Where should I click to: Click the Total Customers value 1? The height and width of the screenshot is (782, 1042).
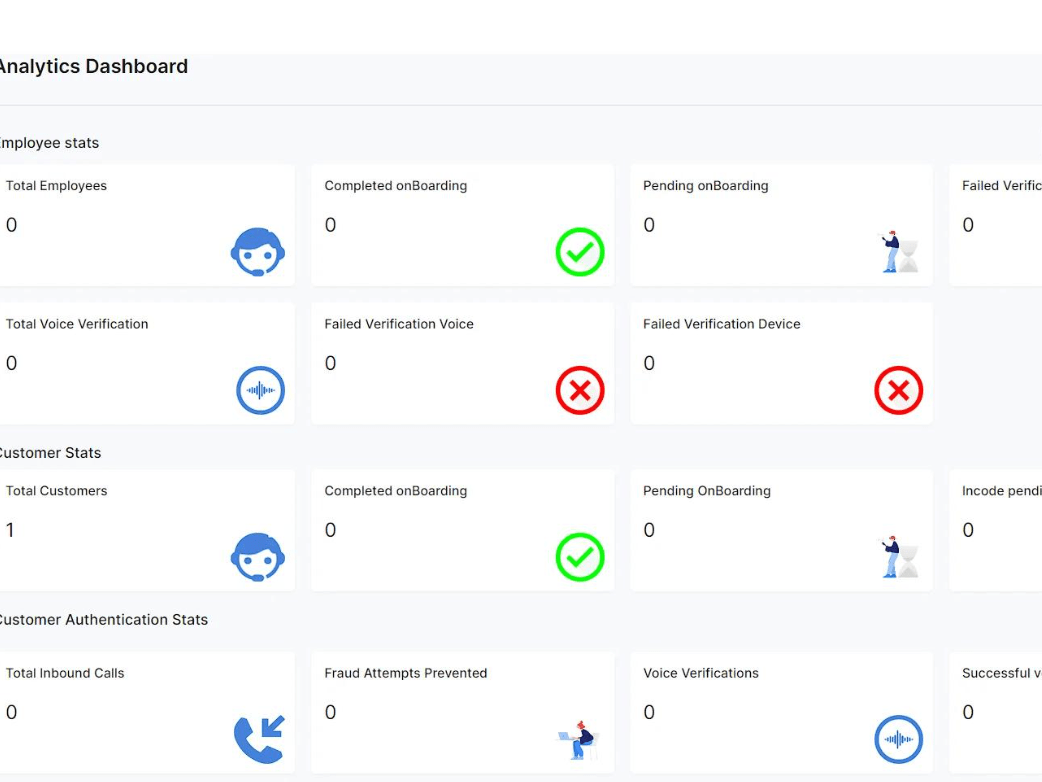tap(10, 530)
